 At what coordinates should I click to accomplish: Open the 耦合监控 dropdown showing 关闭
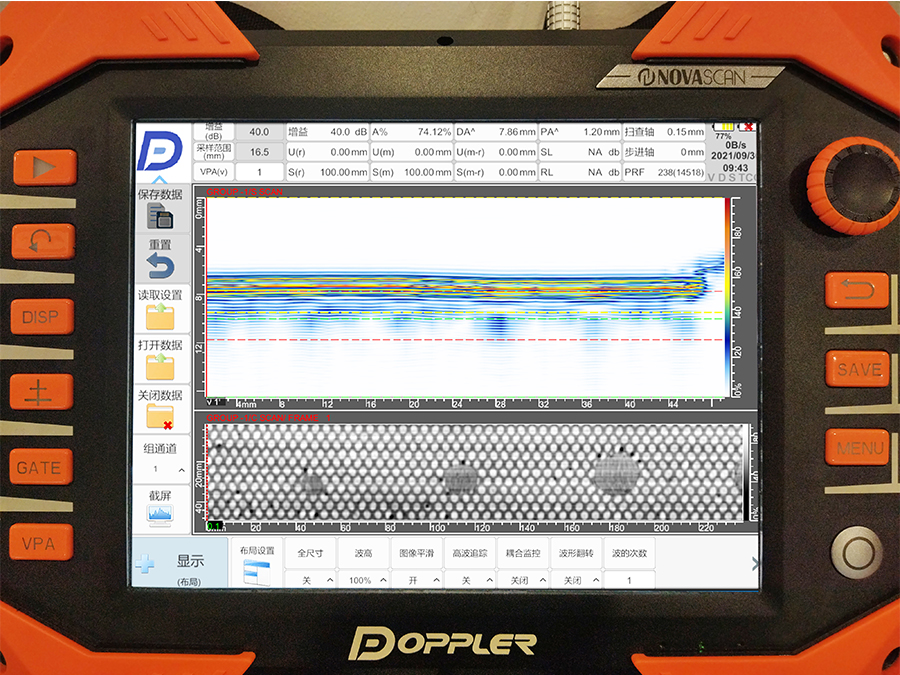(x=523, y=580)
